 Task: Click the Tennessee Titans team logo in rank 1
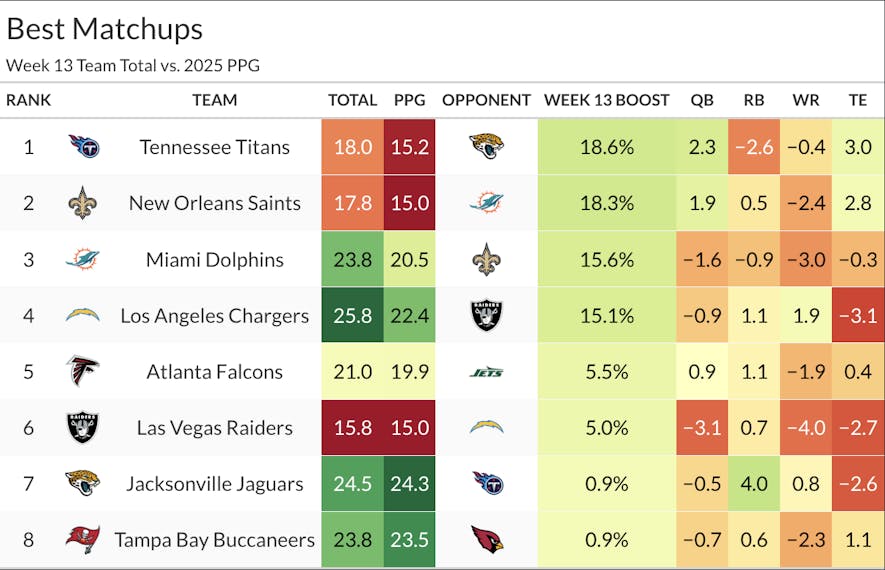pyautogui.click(x=83, y=147)
